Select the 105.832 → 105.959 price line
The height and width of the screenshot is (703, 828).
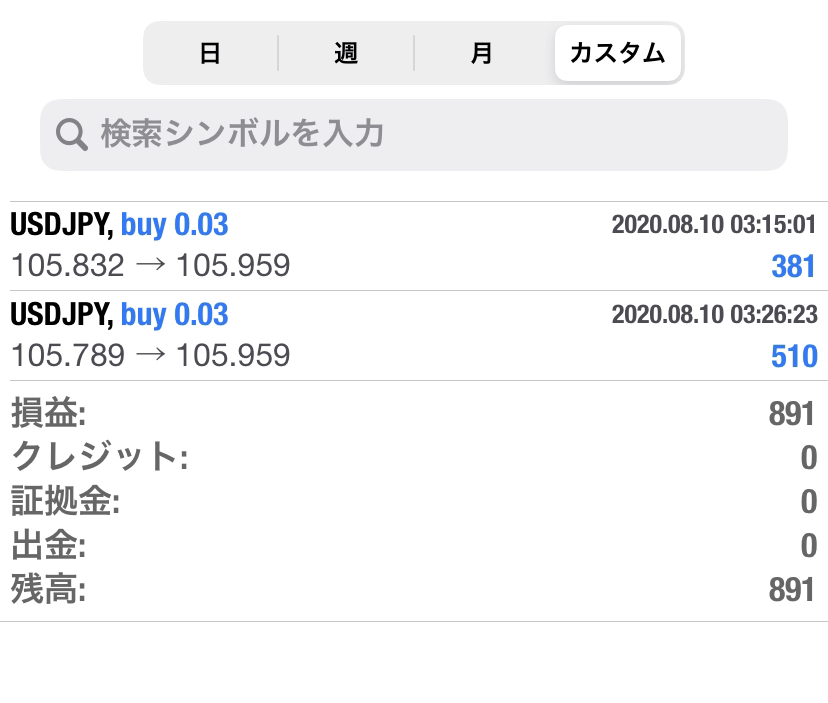click(x=150, y=265)
